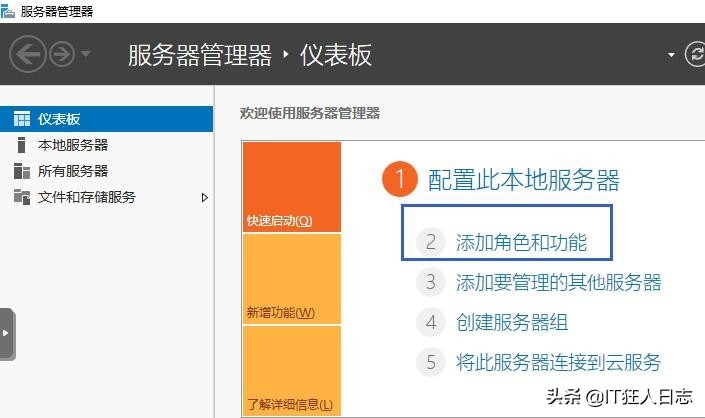Click the 配置此本地服务器 link
Screen dimensions: 705x418
(524, 179)
